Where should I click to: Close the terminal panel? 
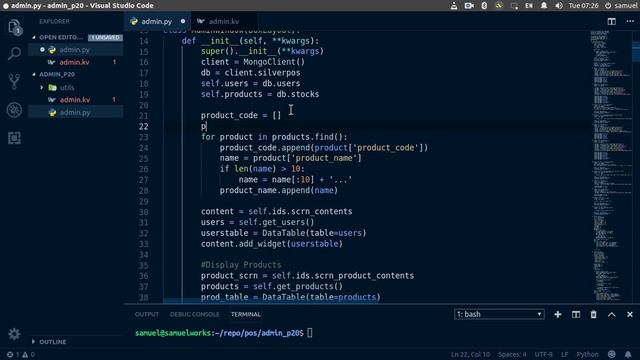(x=630, y=314)
